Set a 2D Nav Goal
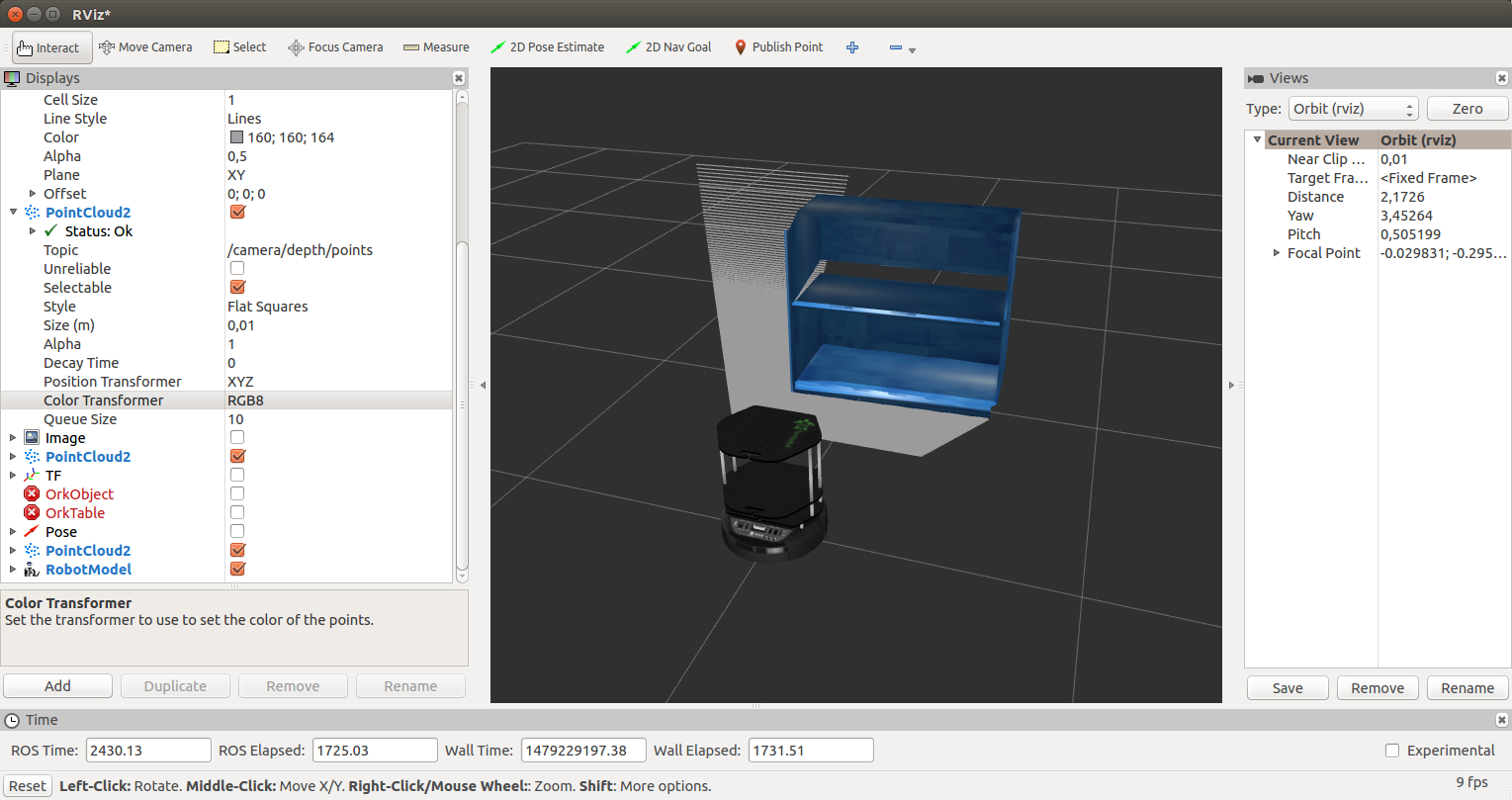Image resolution: width=1512 pixels, height=800 pixels. coord(668,47)
